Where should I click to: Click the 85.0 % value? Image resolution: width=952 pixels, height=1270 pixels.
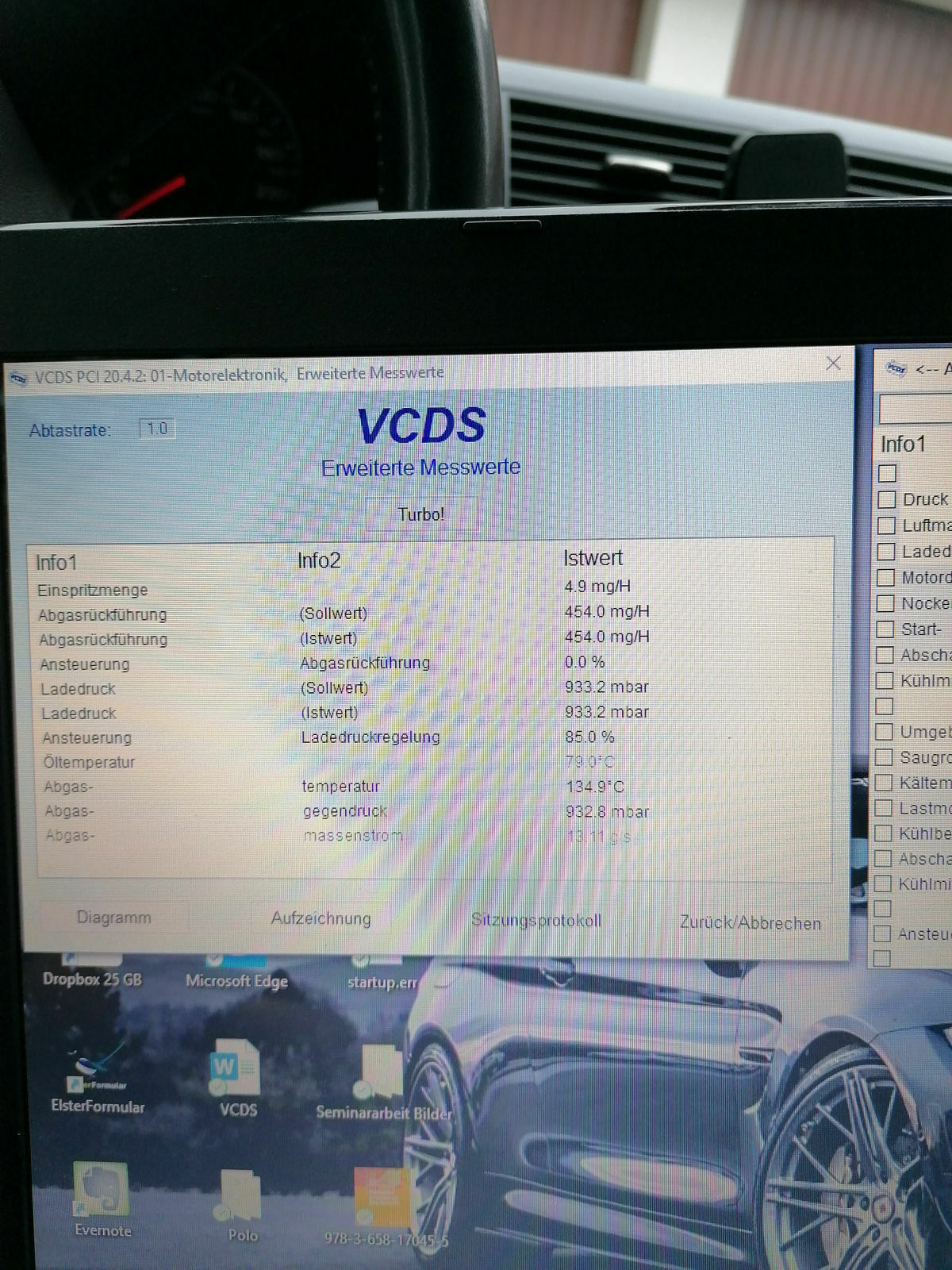click(x=589, y=737)
